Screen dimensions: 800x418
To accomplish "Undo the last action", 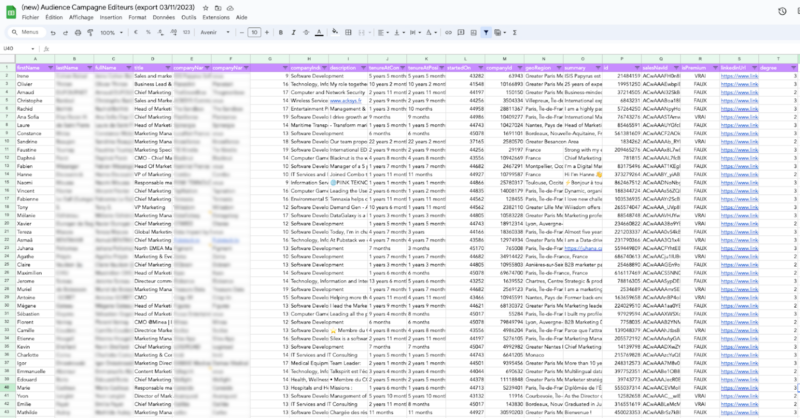I will point(53,33).
